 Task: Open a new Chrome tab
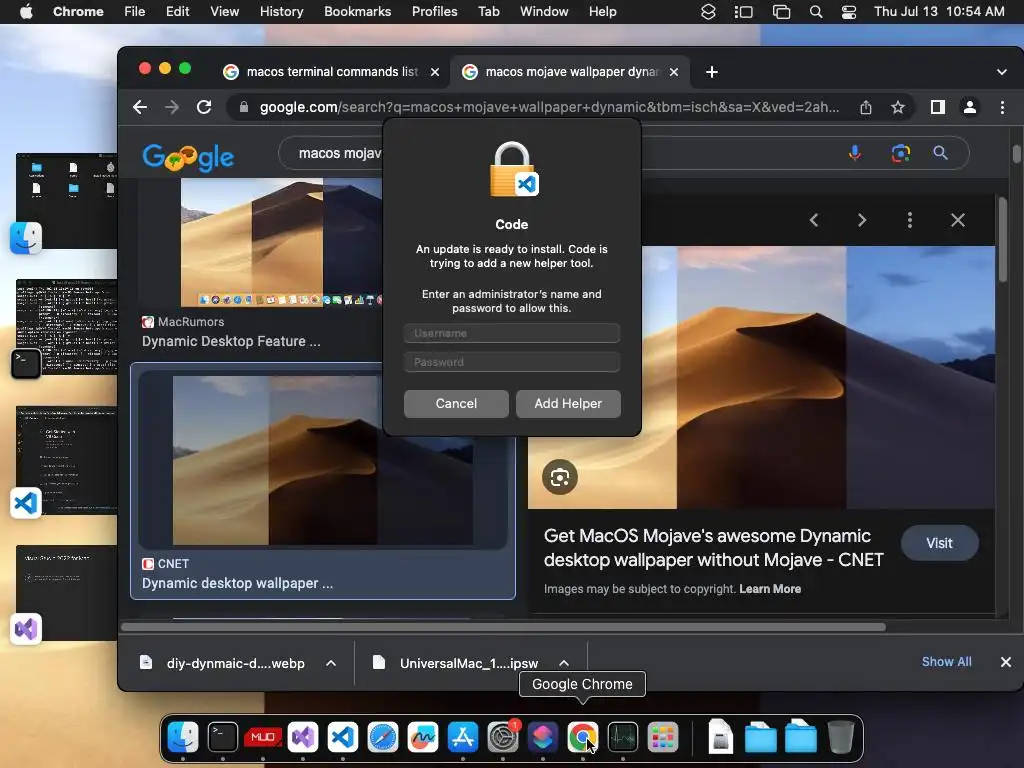click(712, 72)
